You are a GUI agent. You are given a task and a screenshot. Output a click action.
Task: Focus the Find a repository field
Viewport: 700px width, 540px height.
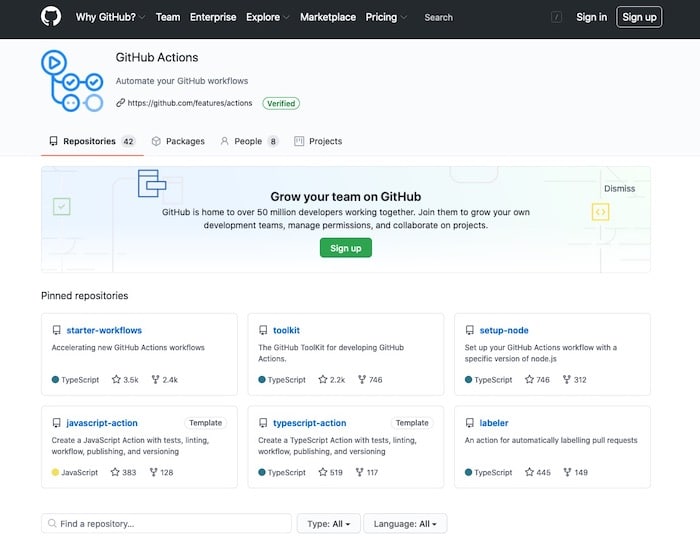(166, 523)
